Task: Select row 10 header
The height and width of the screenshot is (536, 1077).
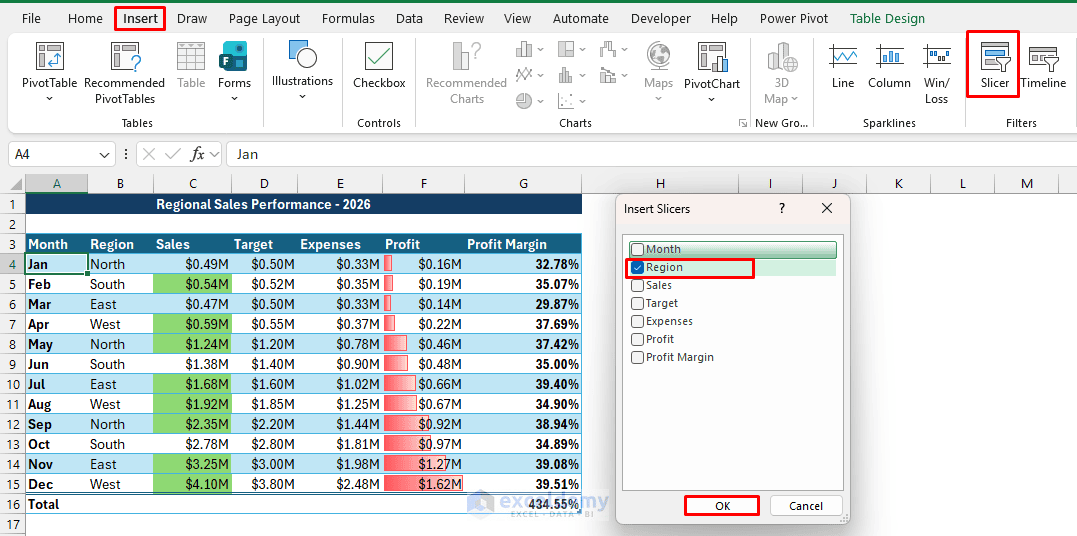Action: point(12,384)
